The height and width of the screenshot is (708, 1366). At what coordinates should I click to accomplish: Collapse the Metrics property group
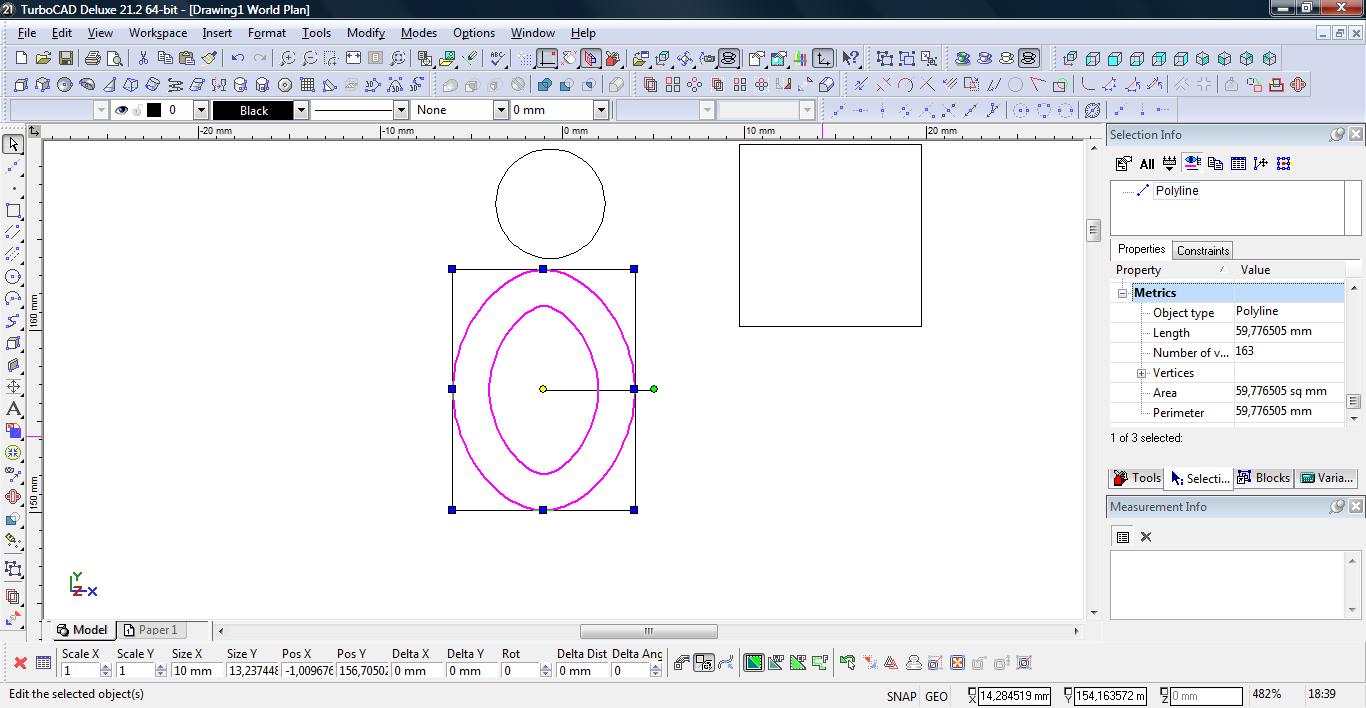click(1122, 293)
